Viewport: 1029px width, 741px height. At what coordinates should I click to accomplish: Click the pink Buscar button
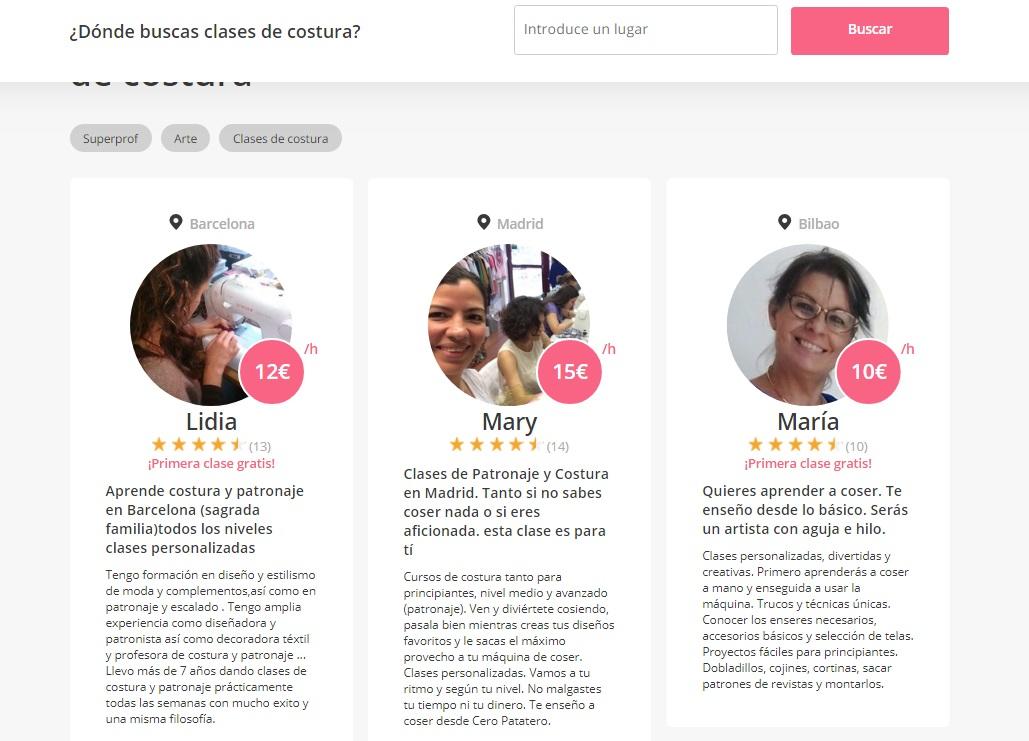click(x=870, y=30)
